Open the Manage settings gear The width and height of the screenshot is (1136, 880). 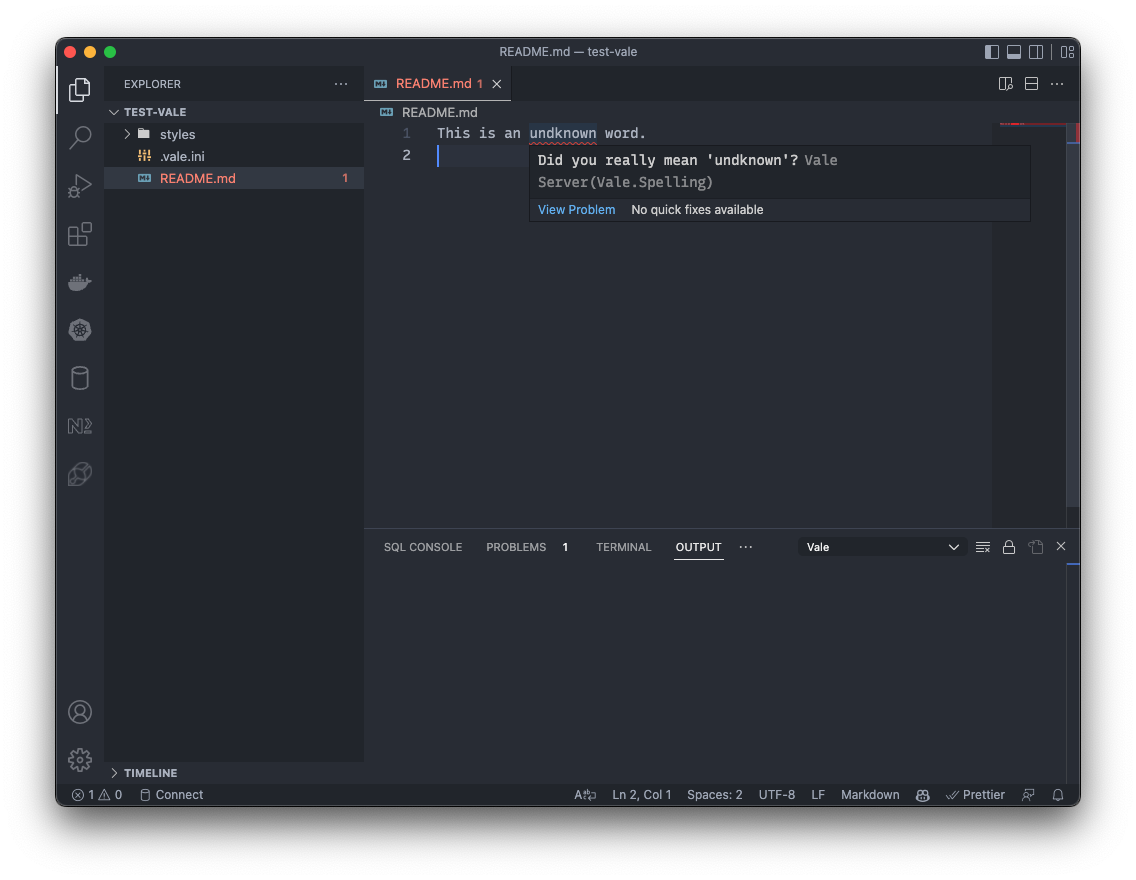click(x=80, y=760)
